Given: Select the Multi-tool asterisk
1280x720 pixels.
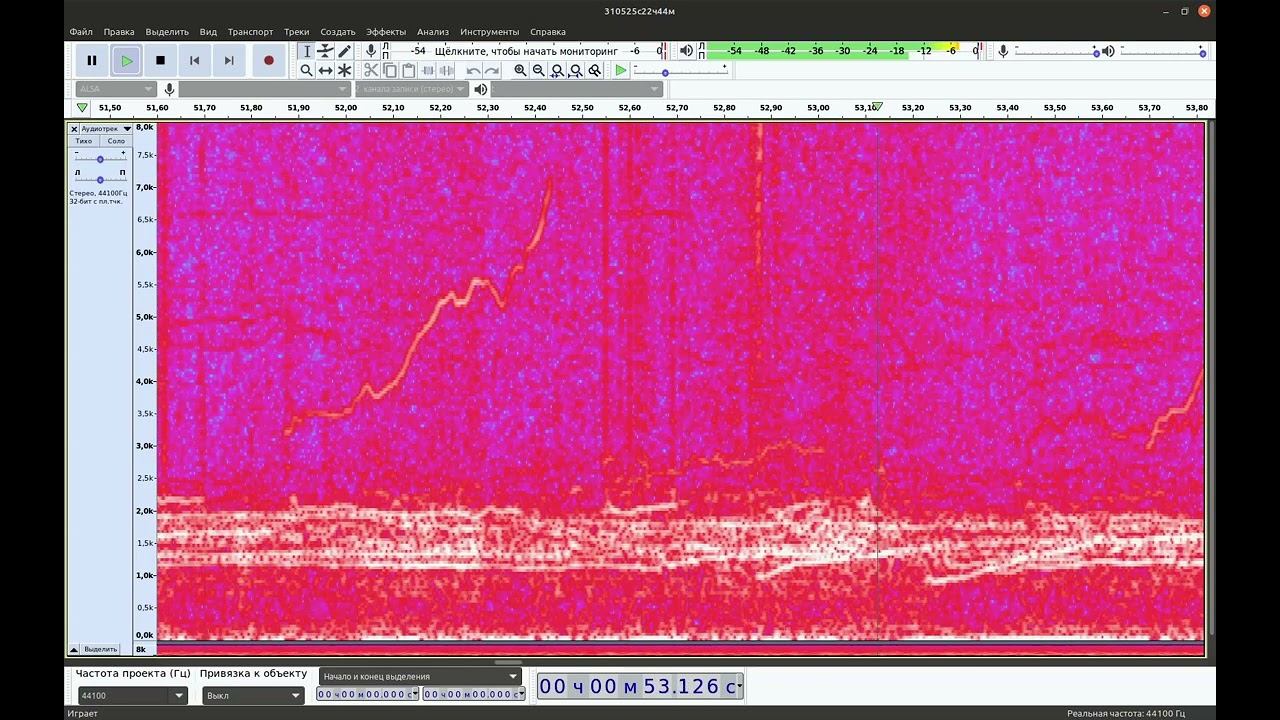Looking at the screenshot, I should tap(344, 70).
